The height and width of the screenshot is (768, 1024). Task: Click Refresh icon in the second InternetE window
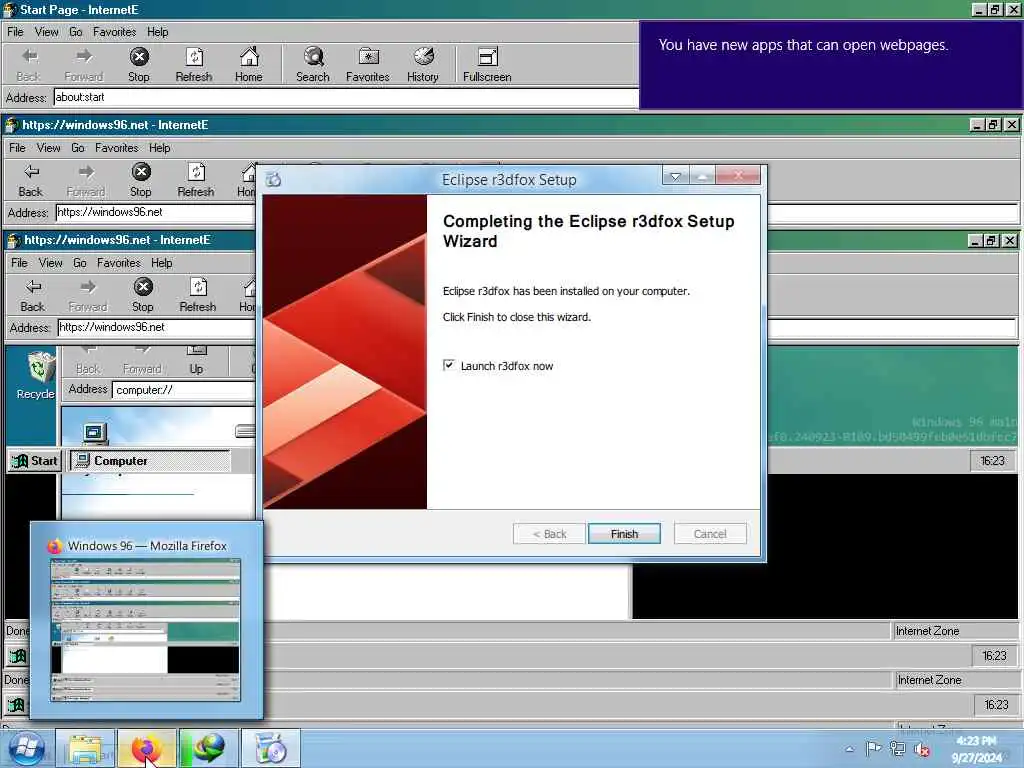(196, 180)
